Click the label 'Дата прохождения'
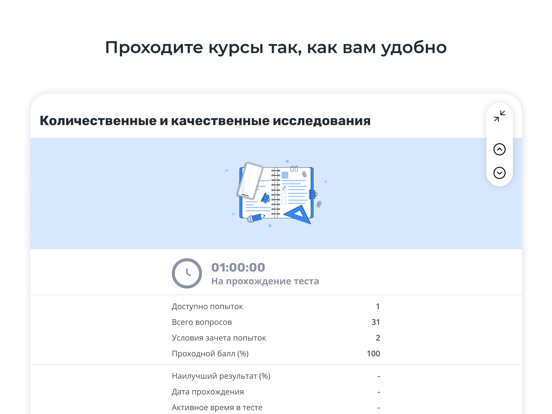 [x=208, y=392]
